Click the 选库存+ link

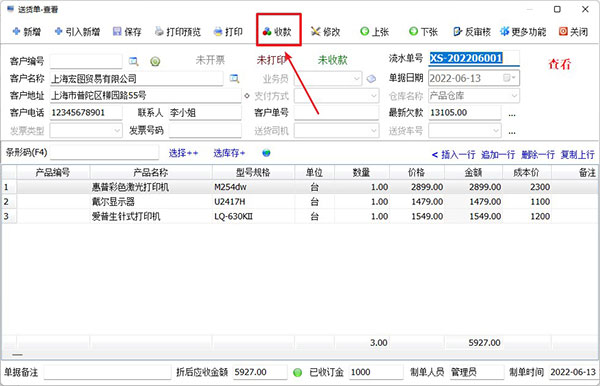point(229,153)
